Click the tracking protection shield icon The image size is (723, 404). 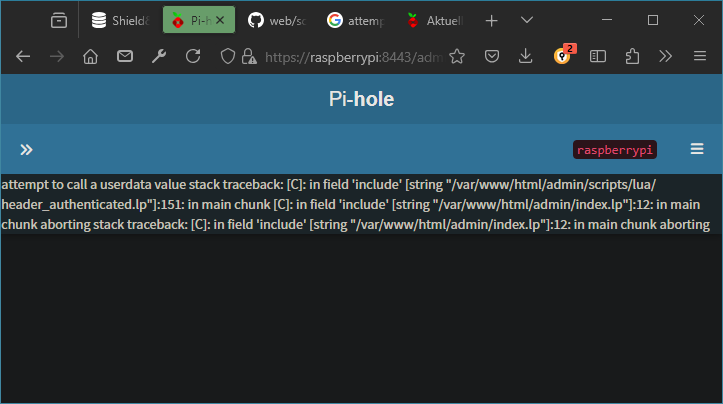click(x=227, y=57)
